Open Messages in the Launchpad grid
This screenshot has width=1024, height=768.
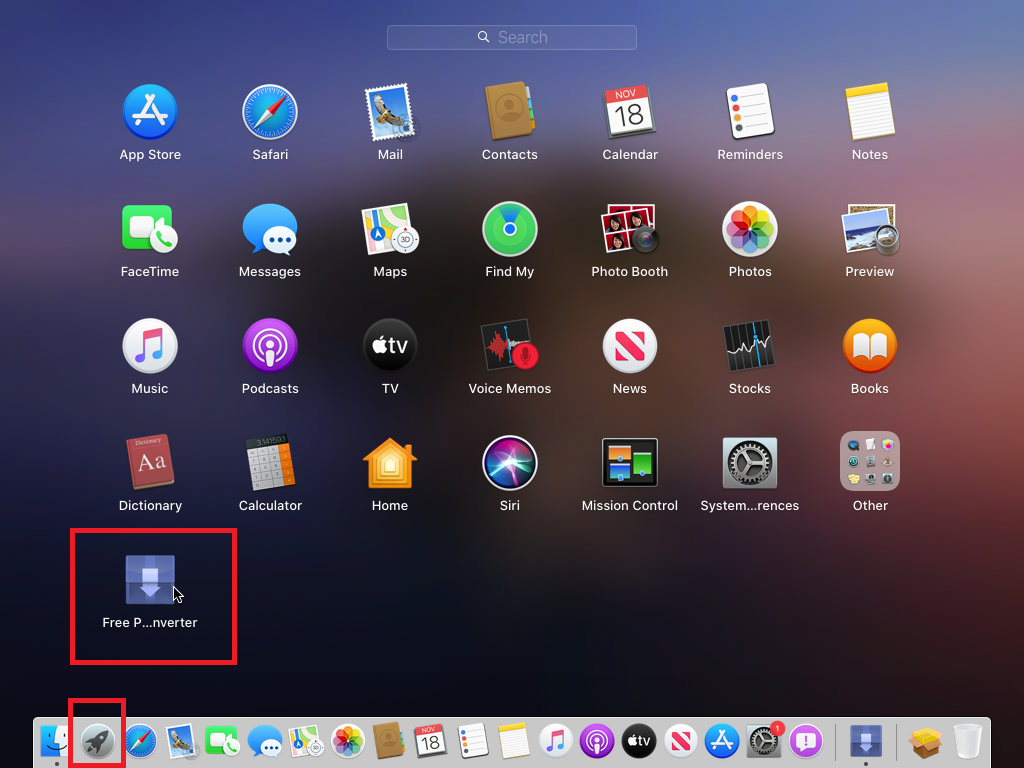[270, 229]
